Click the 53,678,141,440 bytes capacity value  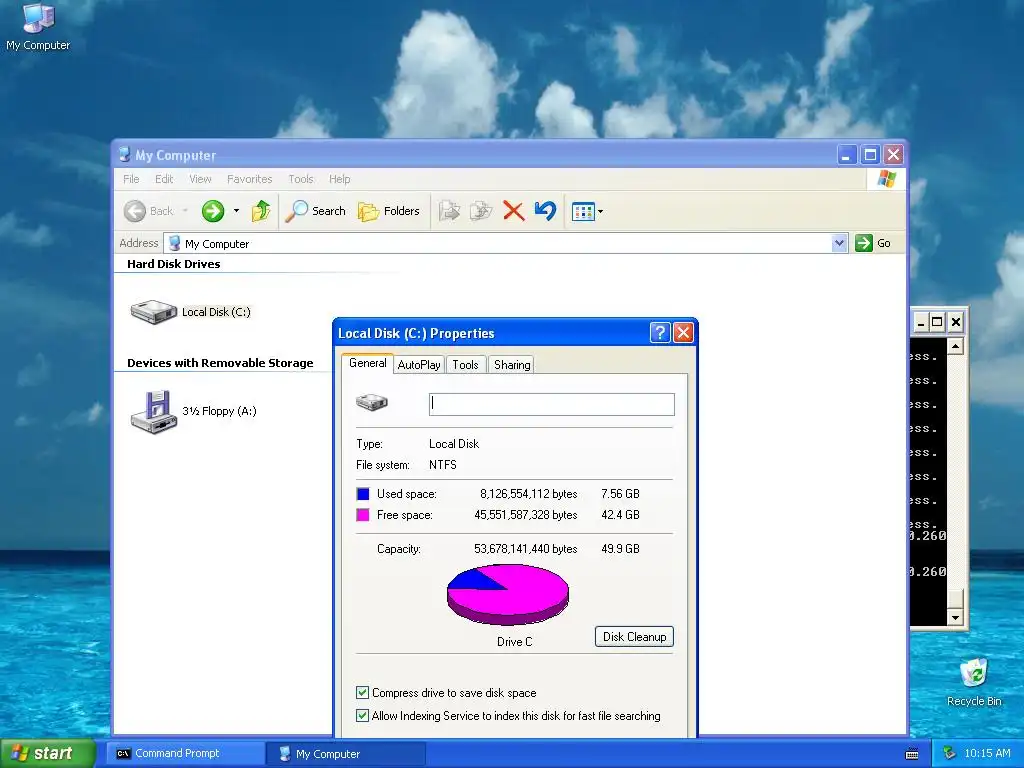coord(526,549)
